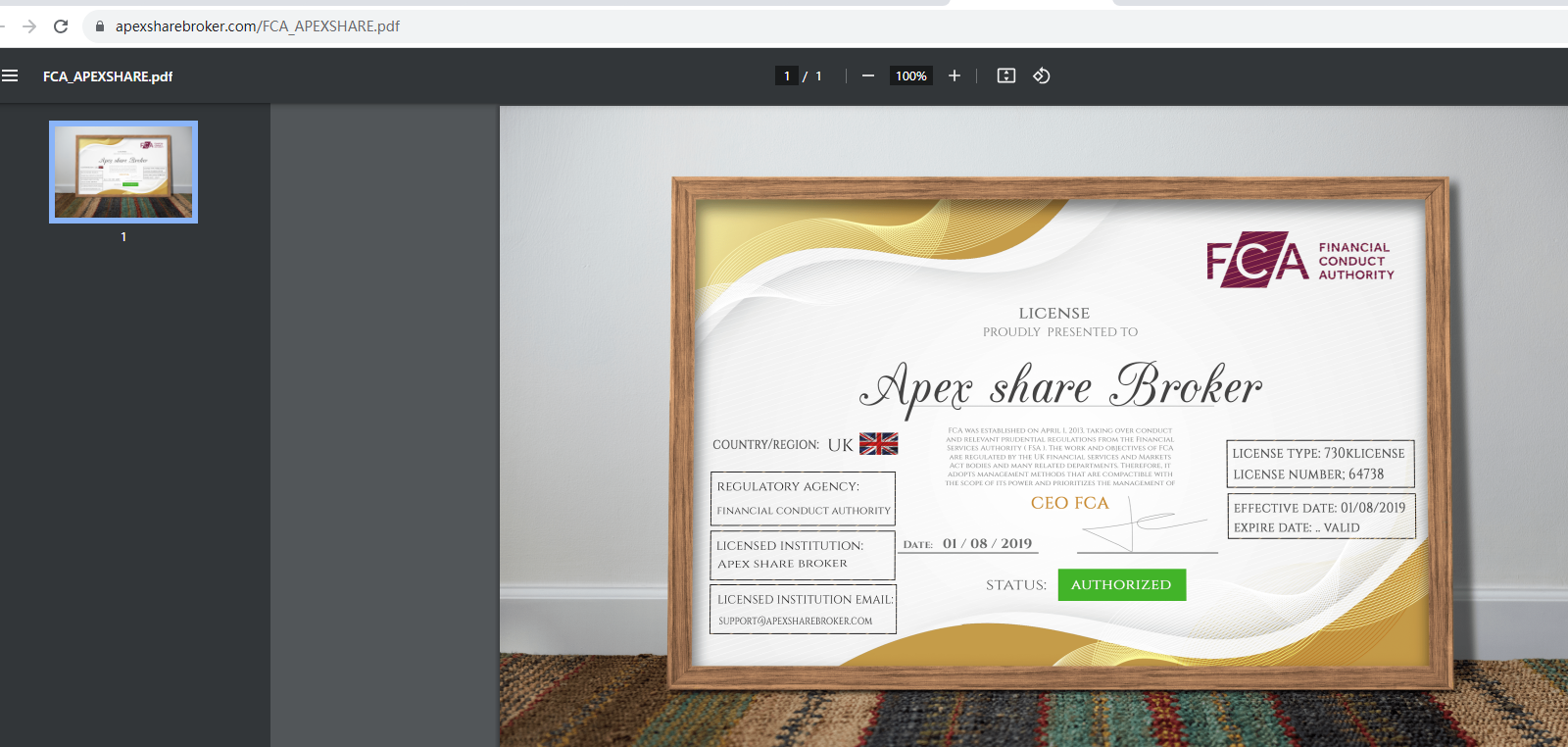Click the FCA logo on the certificate
Image resolution: width=1568 pixels, height=747 pixels.
click(x=1300, y=260)
